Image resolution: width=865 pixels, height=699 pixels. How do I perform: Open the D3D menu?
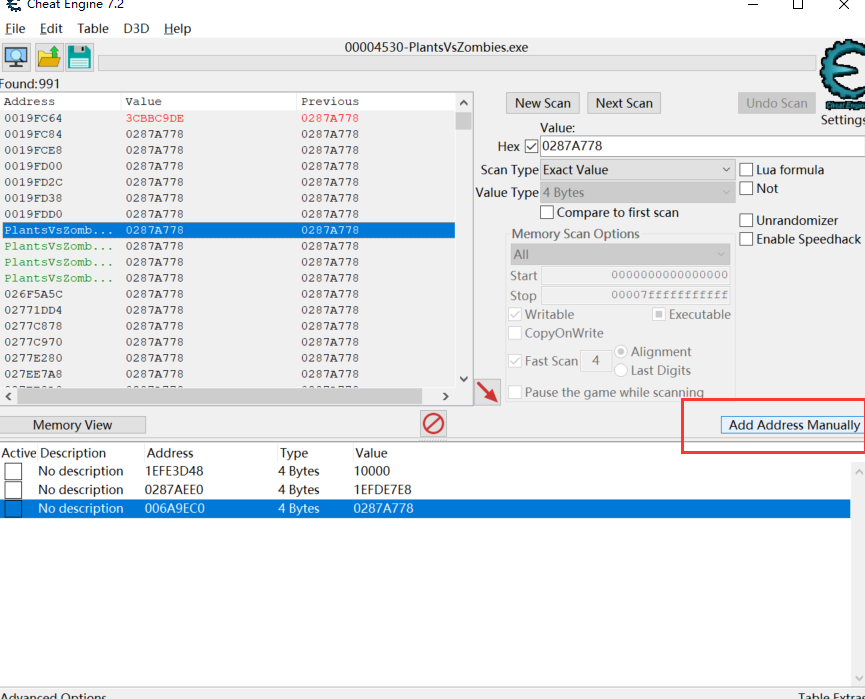pyautogui.click(x=136, y=29)
